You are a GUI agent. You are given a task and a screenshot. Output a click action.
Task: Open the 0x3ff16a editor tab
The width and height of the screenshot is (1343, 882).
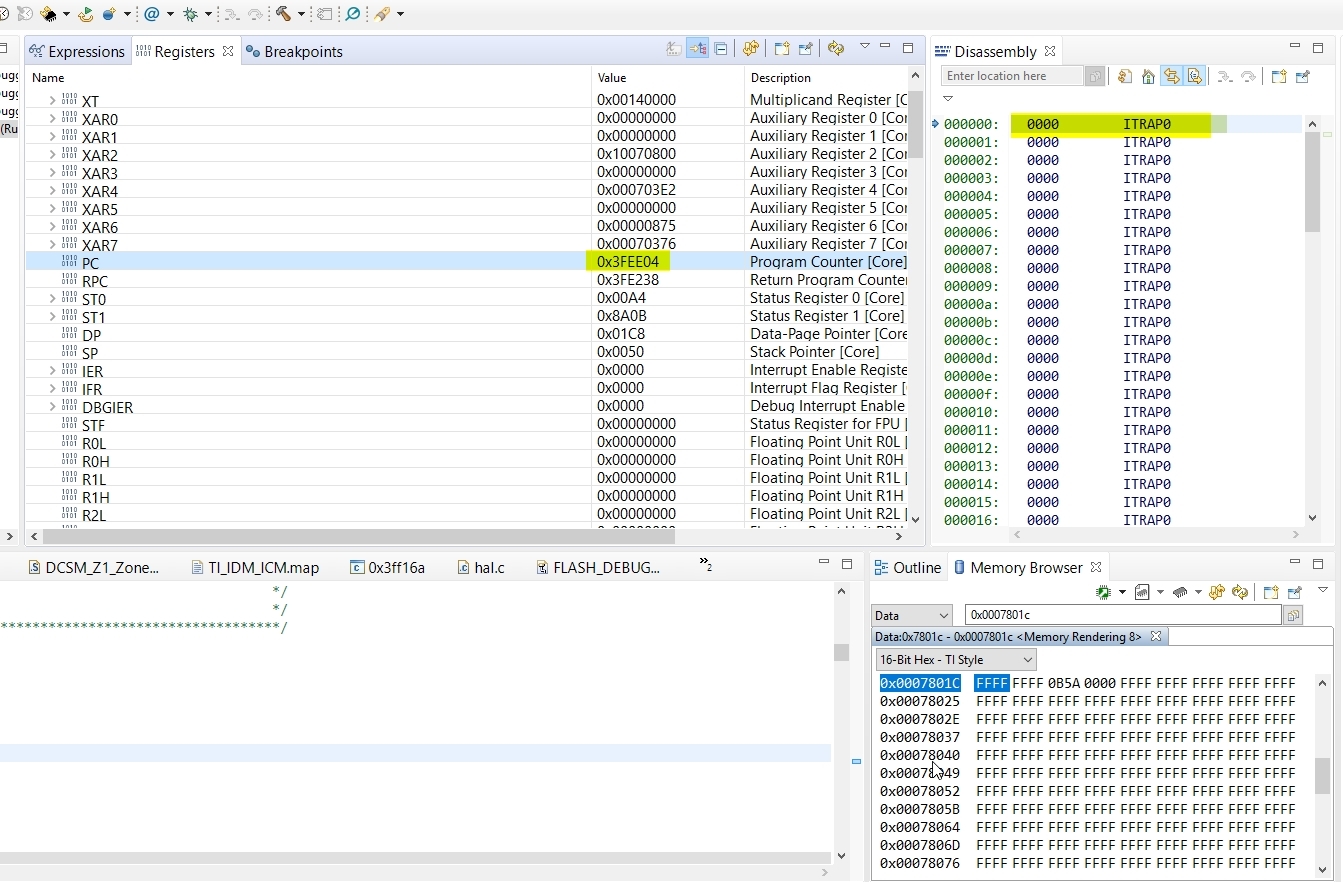(387, 567)
